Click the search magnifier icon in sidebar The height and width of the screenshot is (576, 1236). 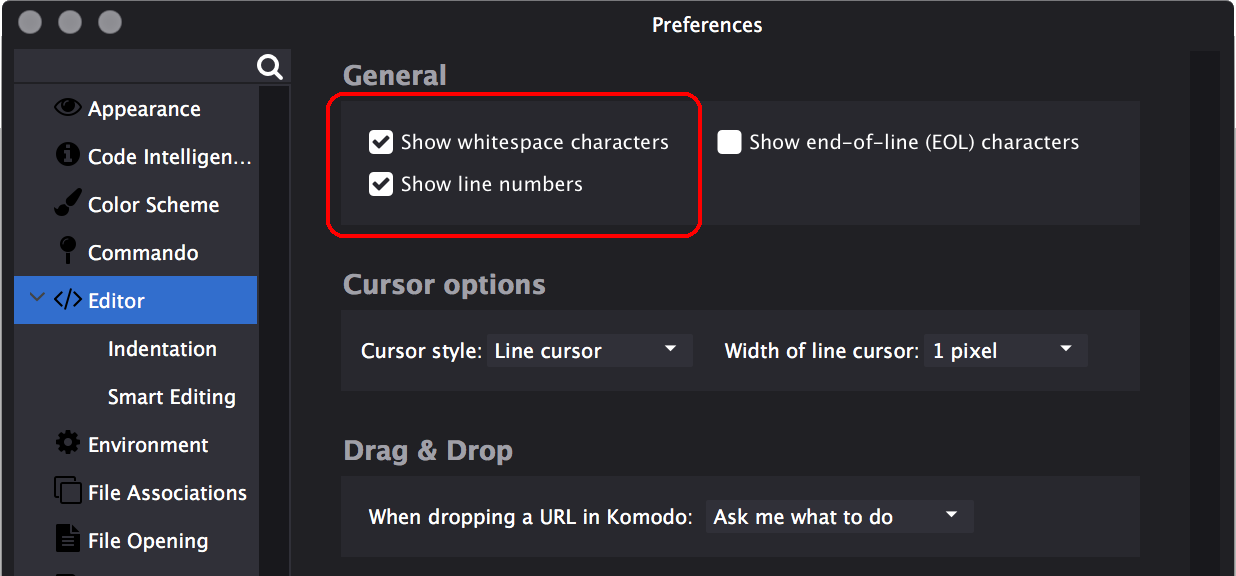tap(270, 67)
